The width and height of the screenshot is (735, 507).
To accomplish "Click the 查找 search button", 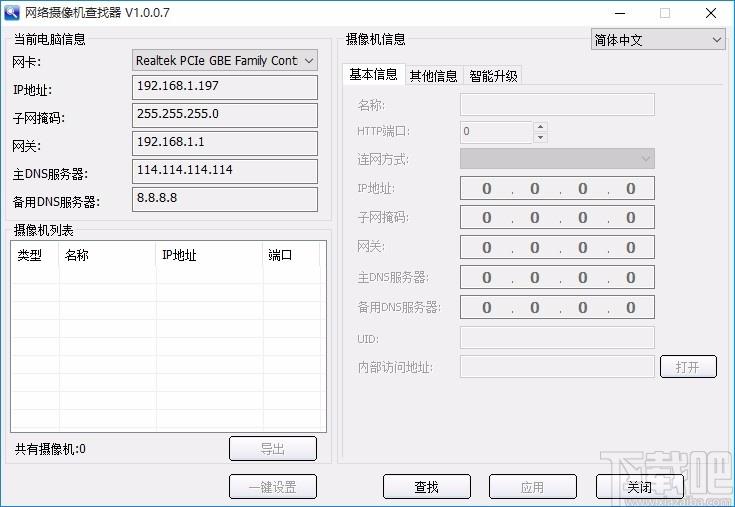I will pyautogui.click(x=427, y=487).
